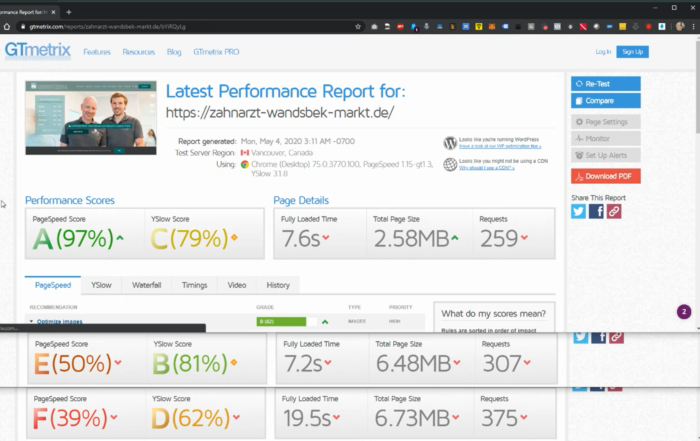The height and width of the screenshot is (441, 700).
Task: Click the WordPress logo icon
Action: click(450, 143)
